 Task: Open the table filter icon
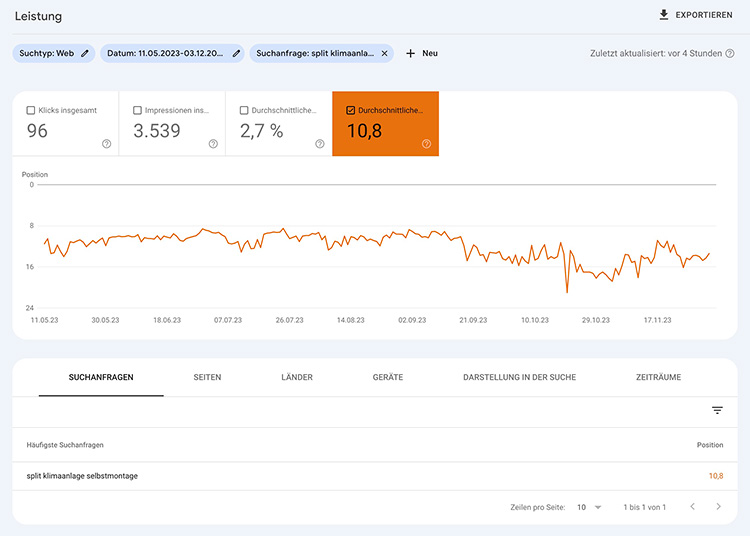[x=717, y=410]
